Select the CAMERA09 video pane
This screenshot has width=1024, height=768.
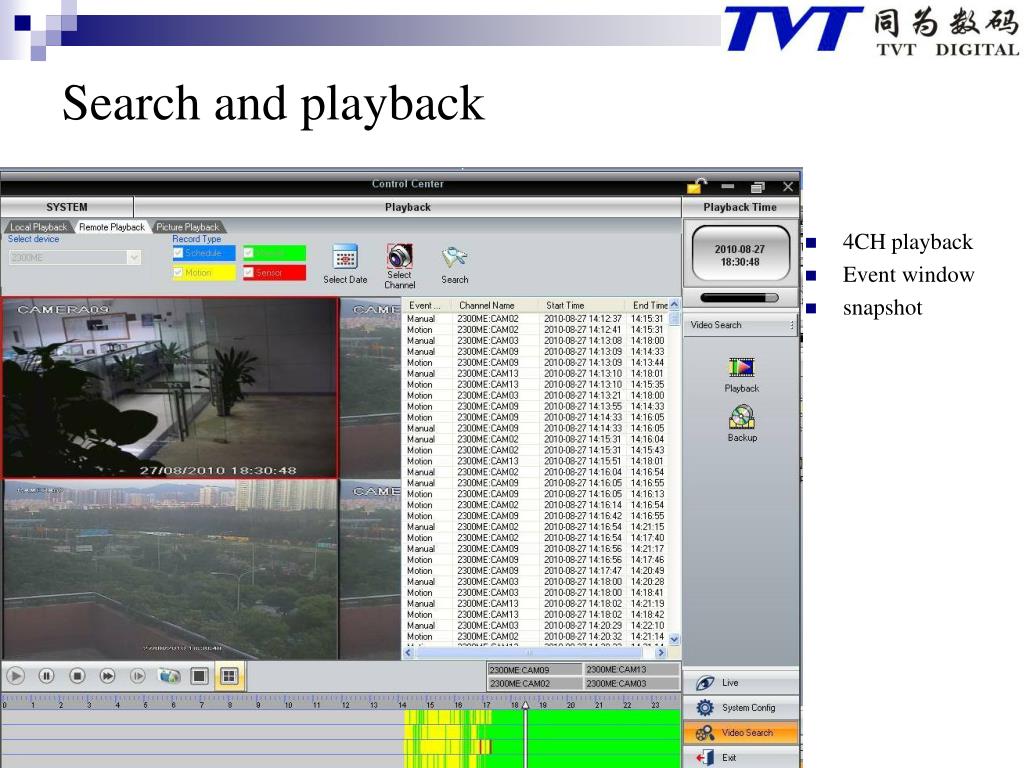tap(170, 388)
